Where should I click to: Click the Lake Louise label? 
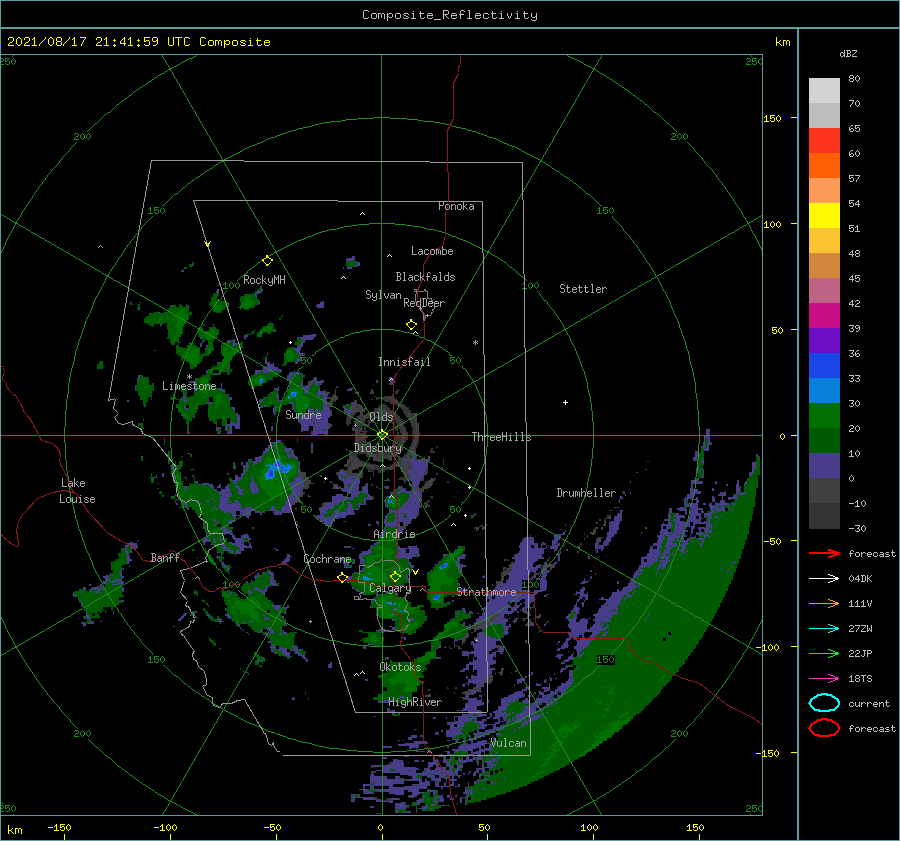(77, 491)
